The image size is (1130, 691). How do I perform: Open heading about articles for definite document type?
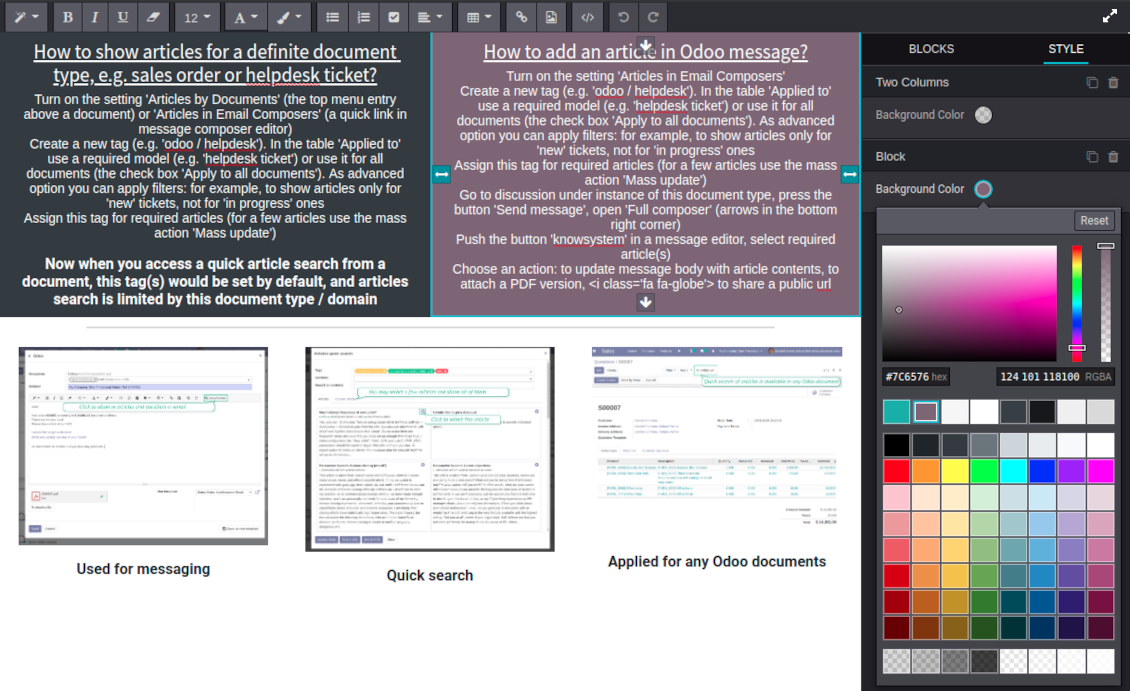tap(215, 63)
